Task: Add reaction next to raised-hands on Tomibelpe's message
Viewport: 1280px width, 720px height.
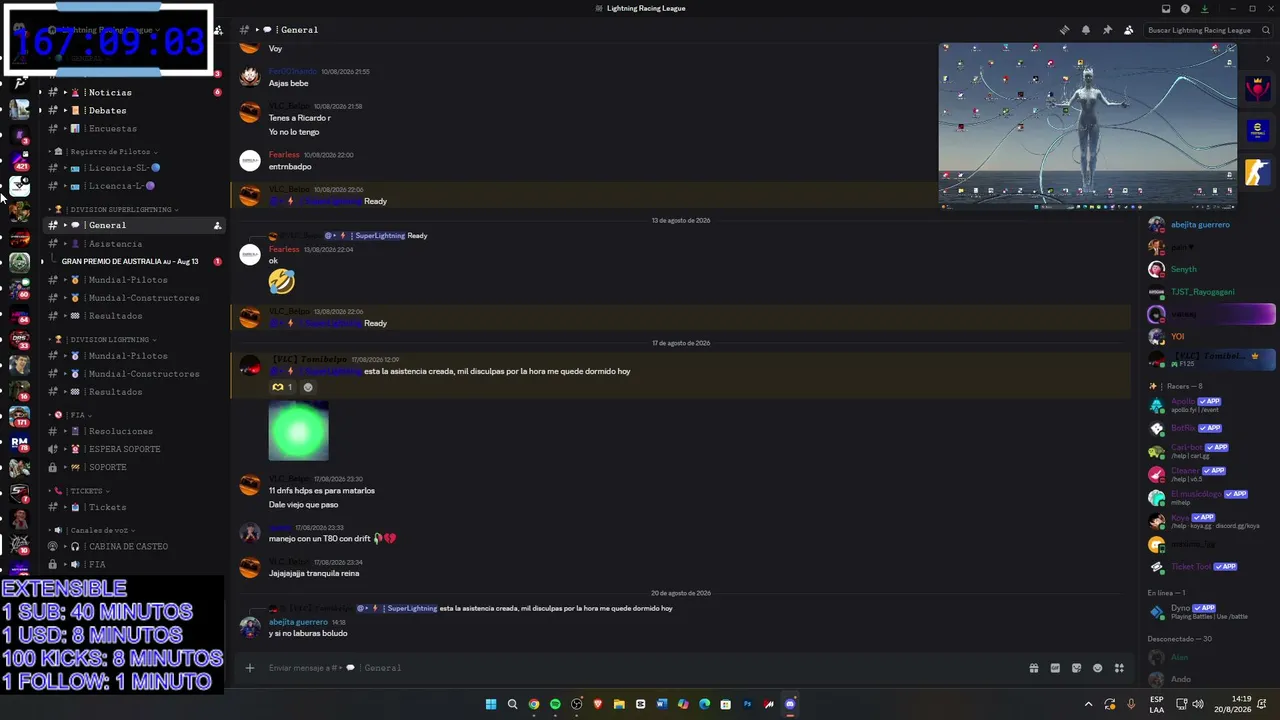Action: tap(308, 387)
